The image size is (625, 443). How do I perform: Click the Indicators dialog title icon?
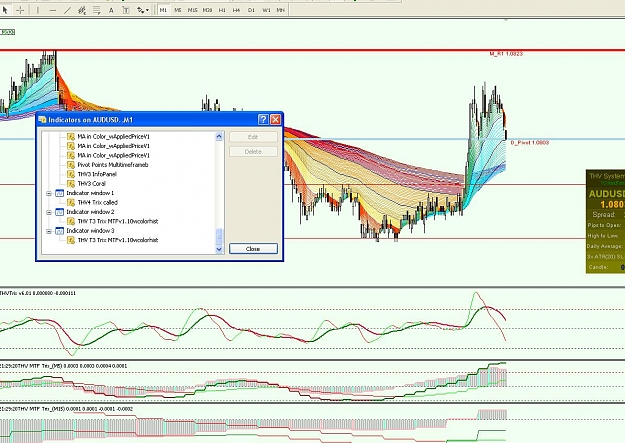(42, 120)
